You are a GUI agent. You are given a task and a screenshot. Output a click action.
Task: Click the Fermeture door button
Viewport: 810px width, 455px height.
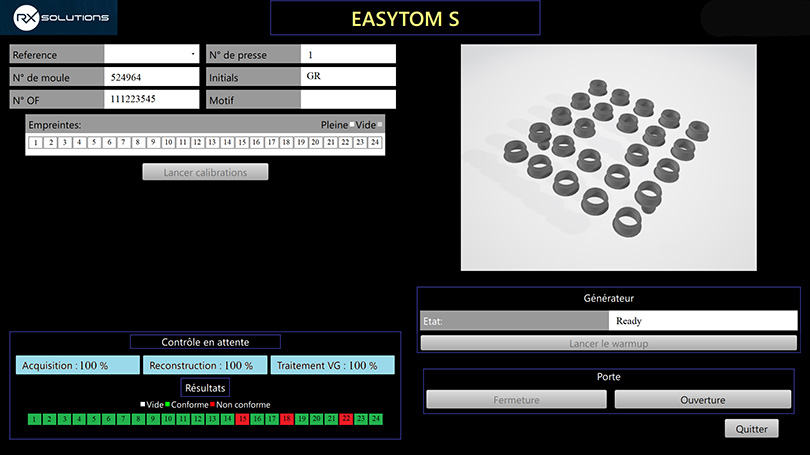516,400
